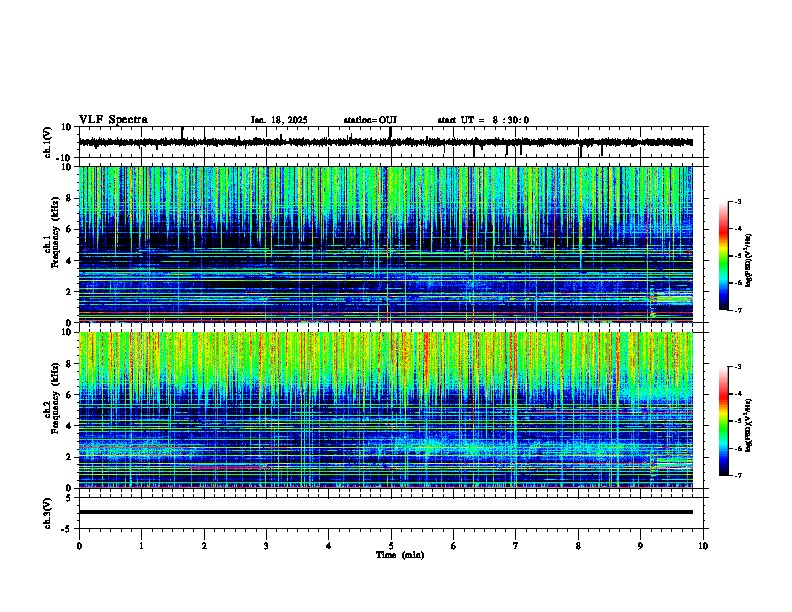This screenshot has width=792, height=612.
Task: Click the ch.1 voltage waveform trace panel
Action: pyautogui.click(x=391, y=142)
